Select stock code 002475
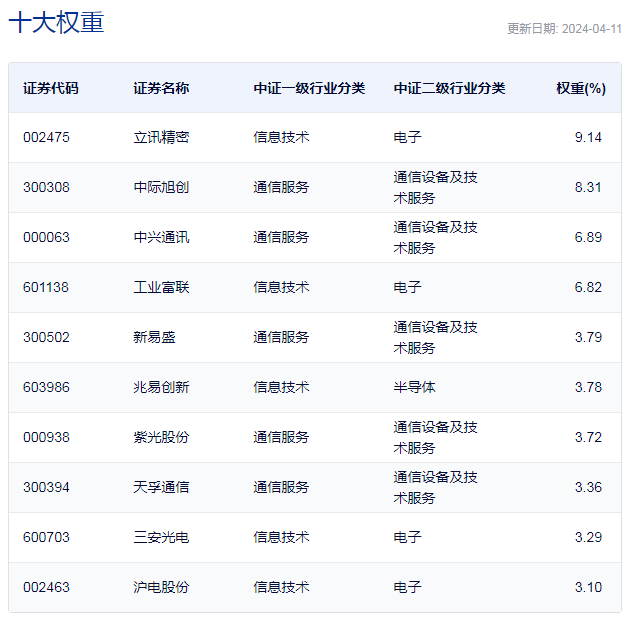627x623 pixels. [x=46, y=137]
